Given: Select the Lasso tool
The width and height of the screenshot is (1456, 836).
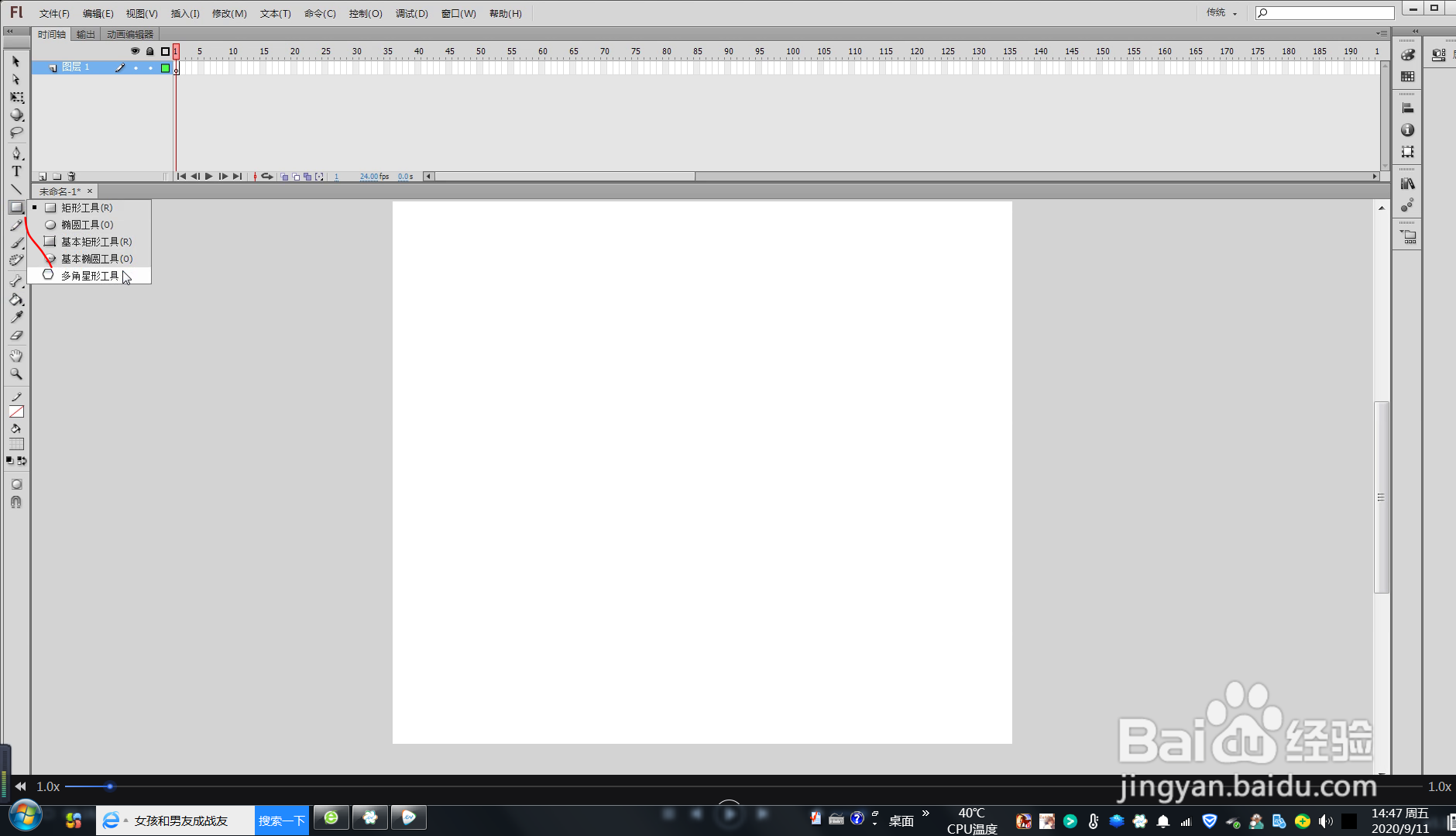Looking at the screenshot, I should [x=16, y=132].
